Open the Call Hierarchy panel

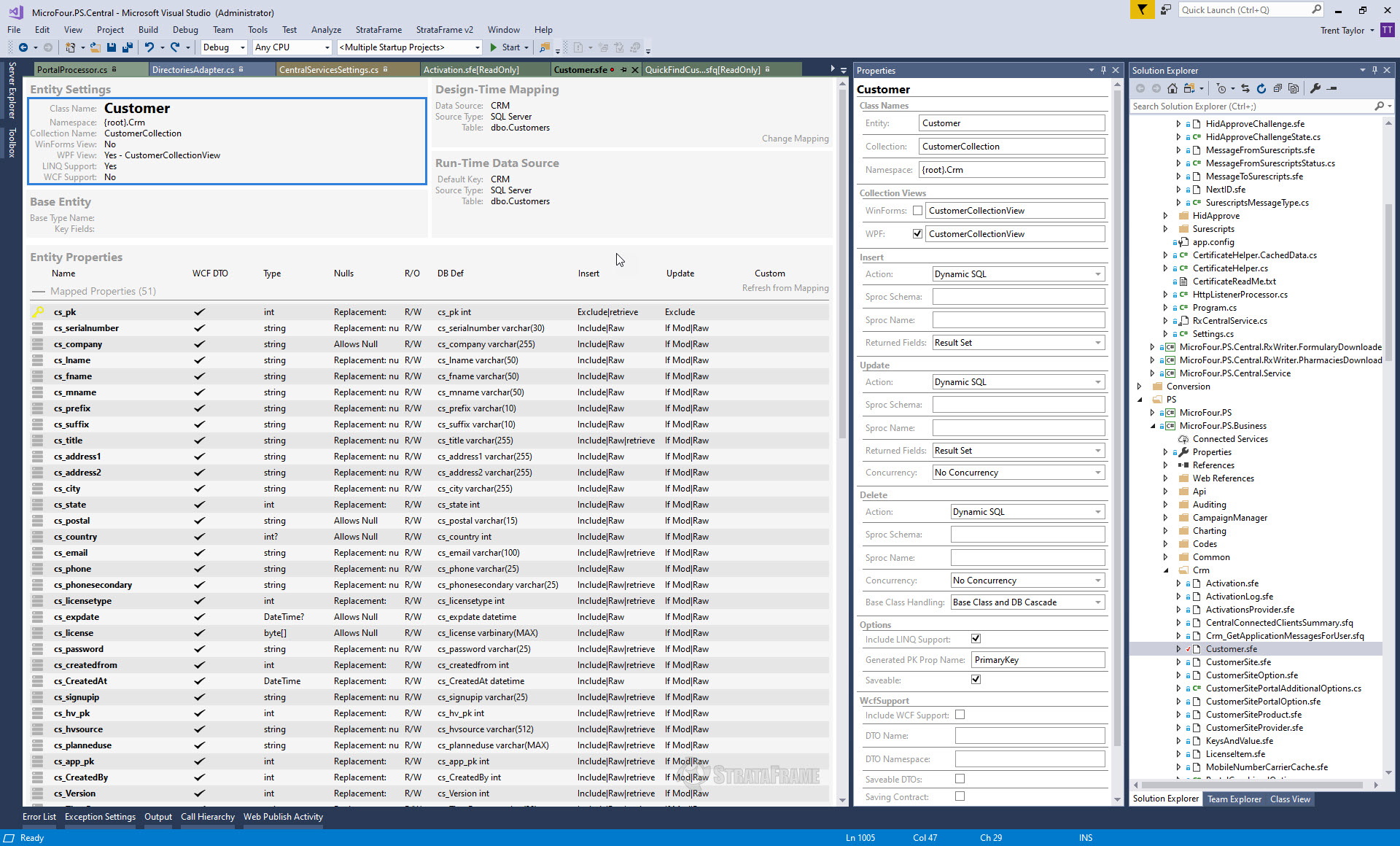pos(208,817)
